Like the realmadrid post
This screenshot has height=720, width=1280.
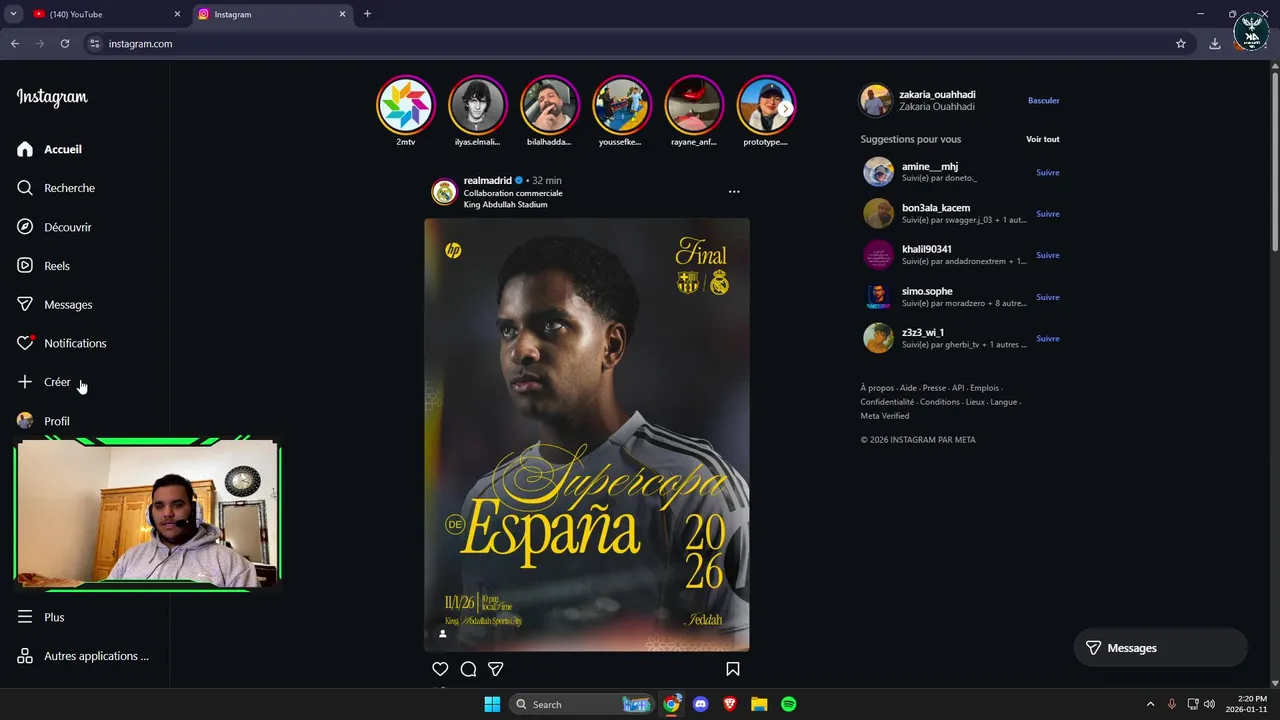point(440,669)
